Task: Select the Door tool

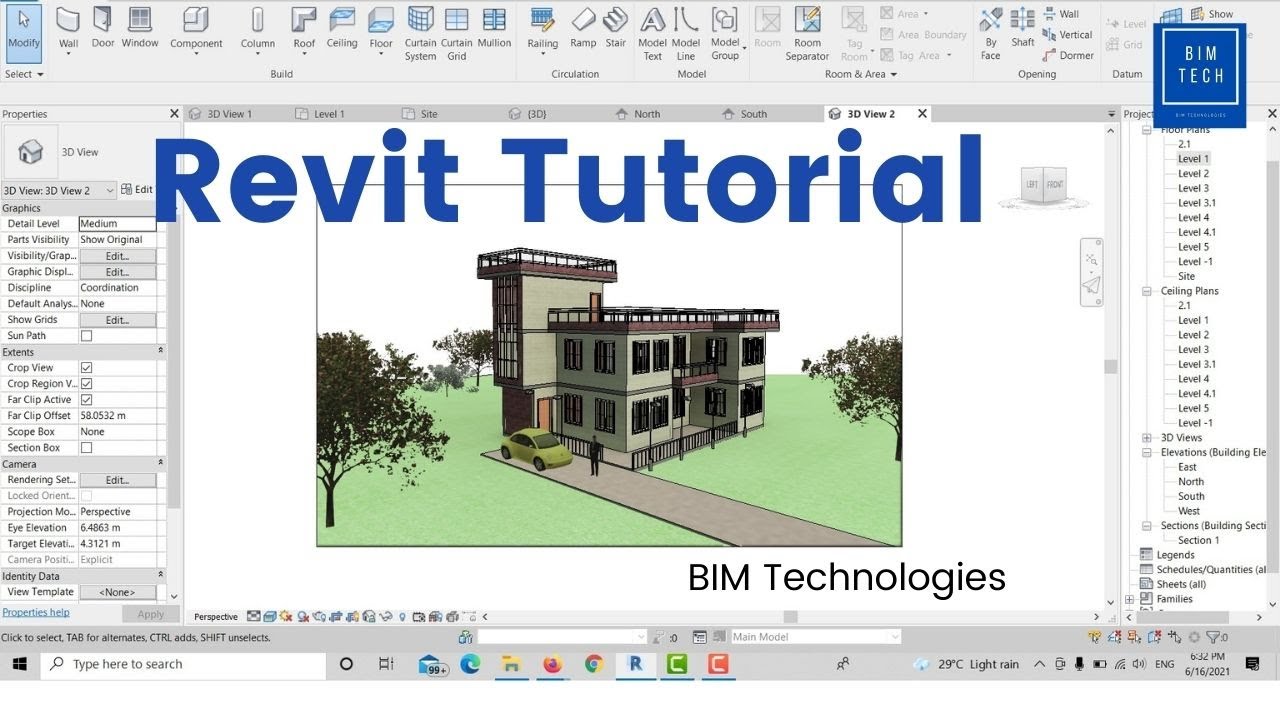Action: pyautogui.click(x=103, y=28)
